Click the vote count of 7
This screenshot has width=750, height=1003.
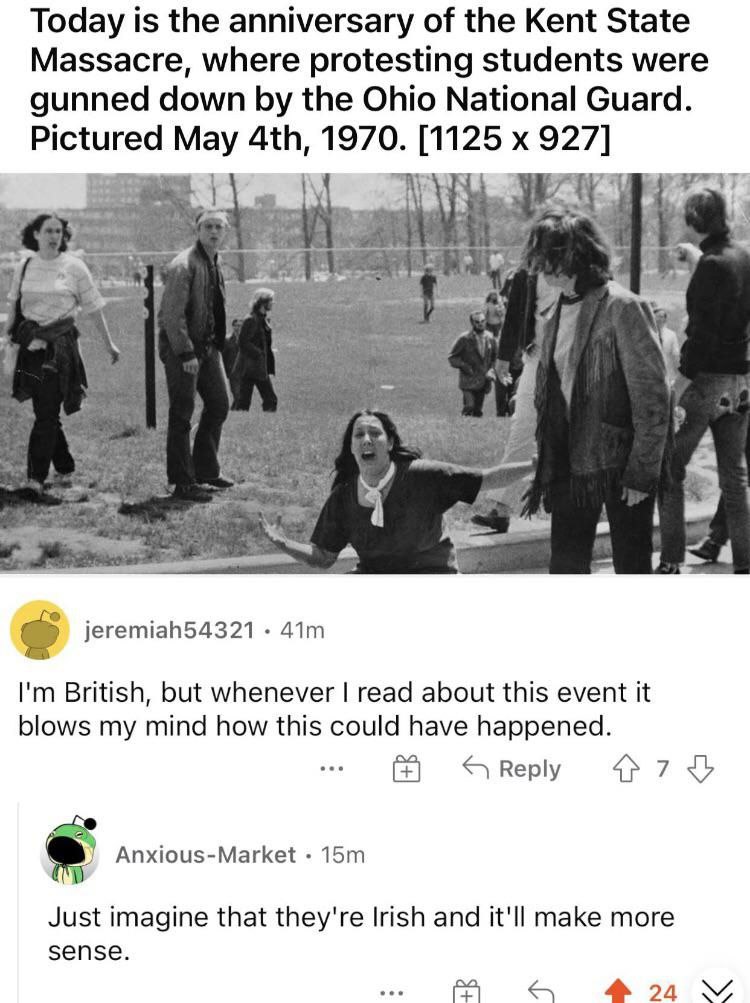click(662, 768)
